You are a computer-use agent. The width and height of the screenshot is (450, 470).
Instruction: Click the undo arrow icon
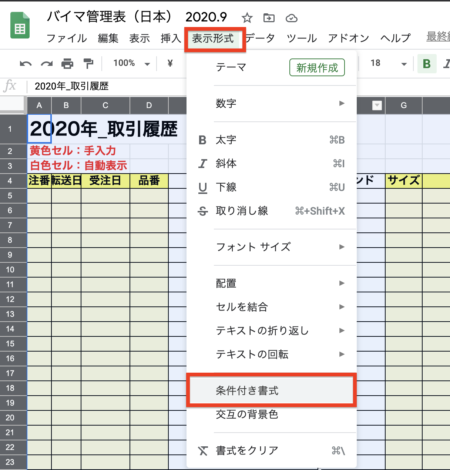click(x=26, y=63)
